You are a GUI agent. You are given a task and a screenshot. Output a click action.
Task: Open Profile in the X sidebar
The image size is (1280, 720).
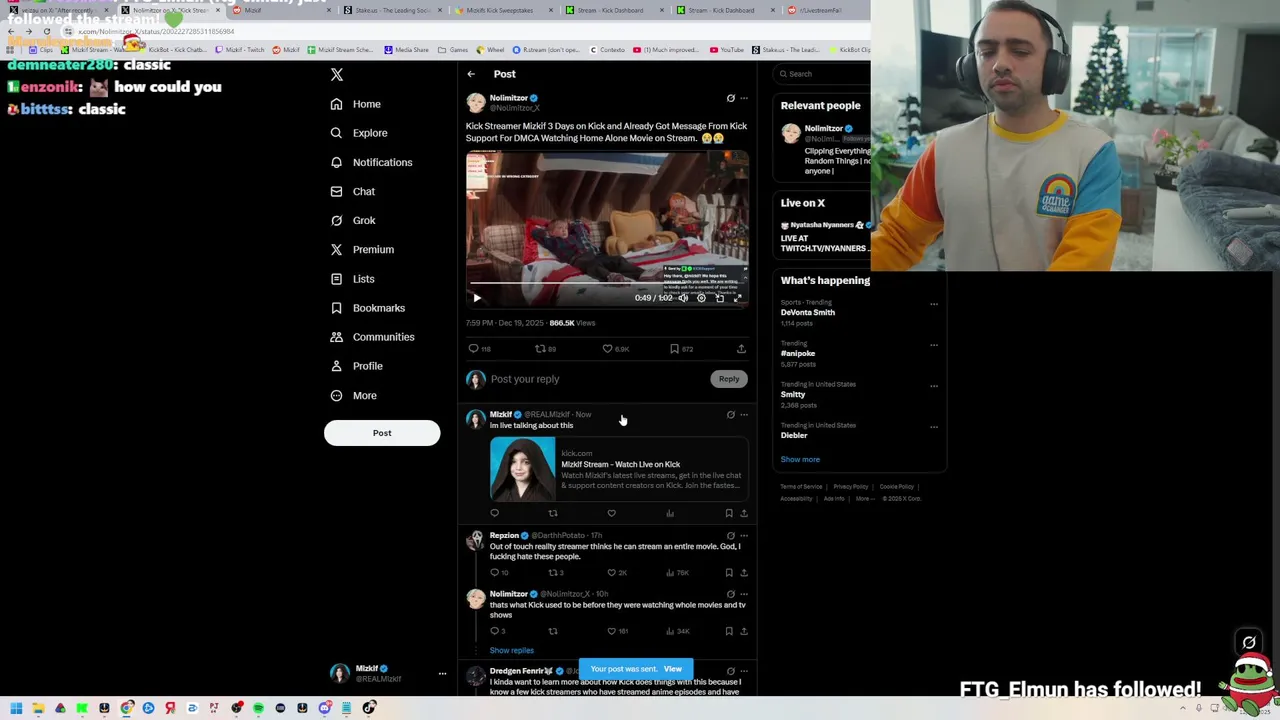[356, 366]
